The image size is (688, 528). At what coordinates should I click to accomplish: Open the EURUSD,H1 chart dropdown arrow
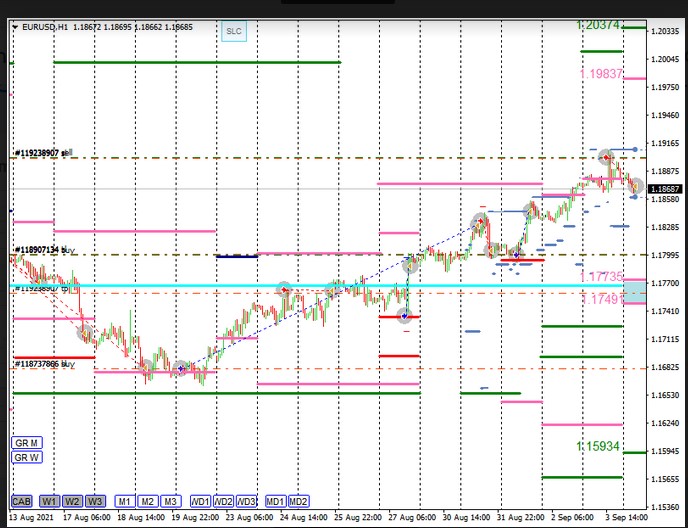point(15,28)
